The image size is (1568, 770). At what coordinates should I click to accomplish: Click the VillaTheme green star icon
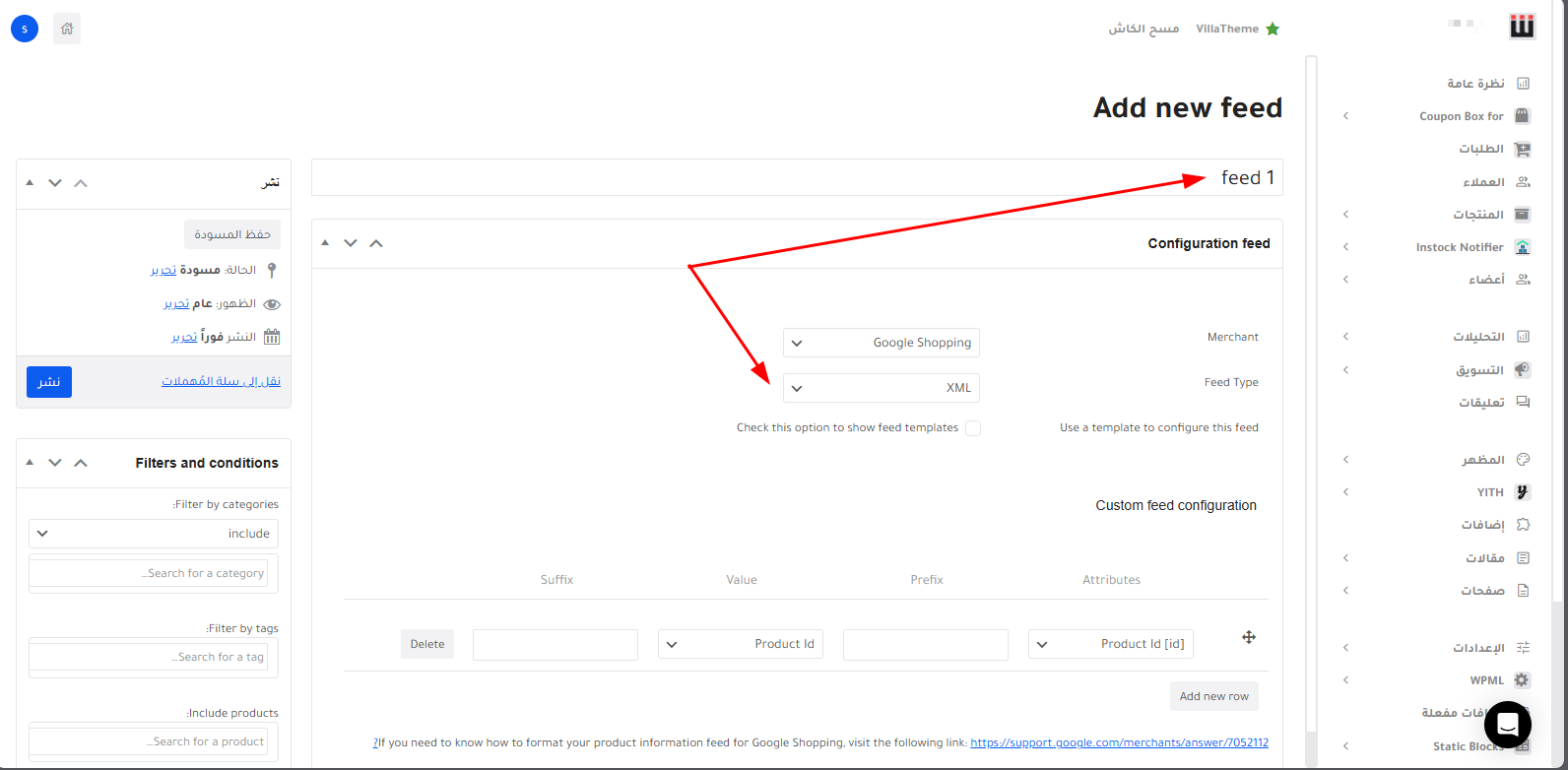(x=1273, y=29)
